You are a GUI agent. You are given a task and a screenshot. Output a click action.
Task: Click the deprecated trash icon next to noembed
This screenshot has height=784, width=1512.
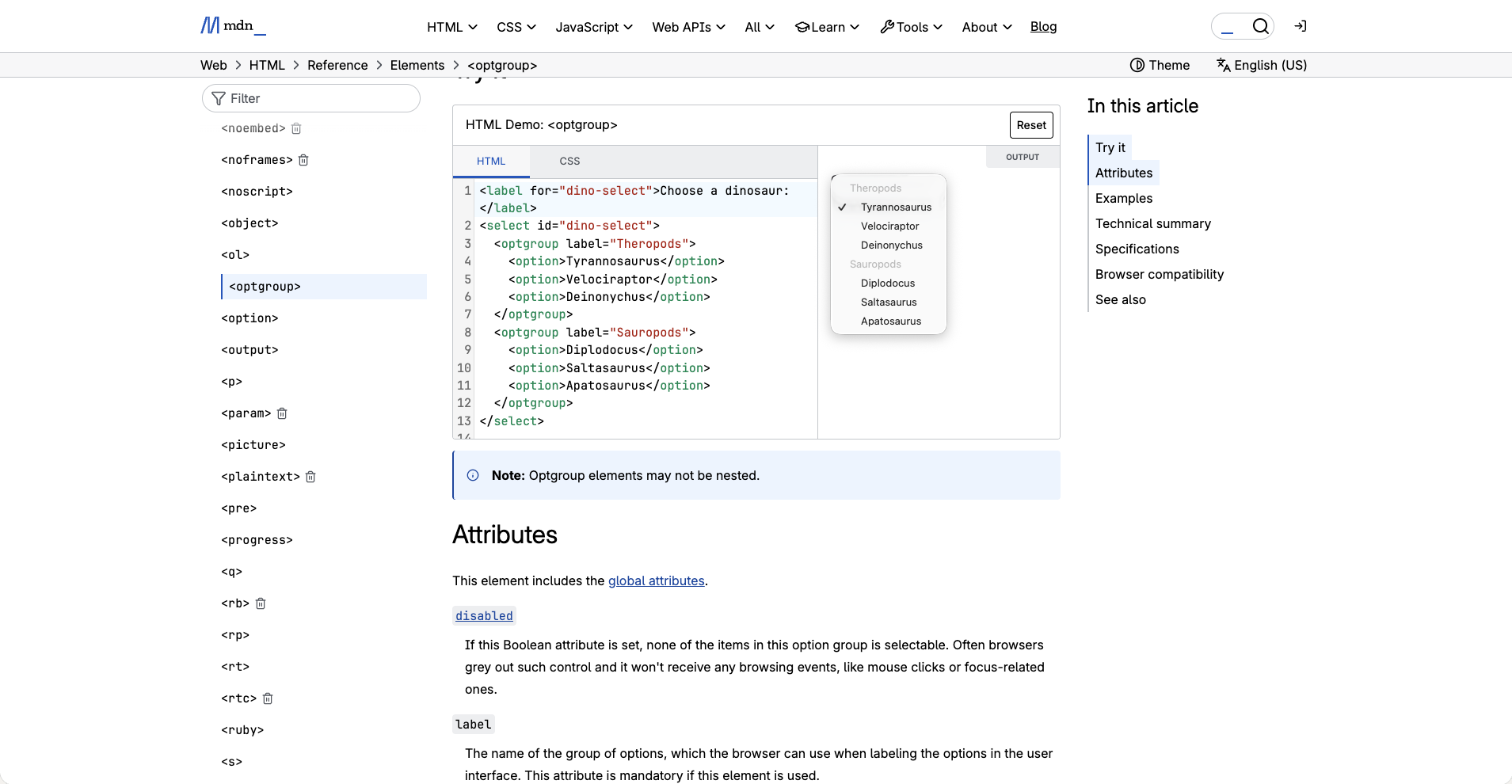tap(296, 128)
